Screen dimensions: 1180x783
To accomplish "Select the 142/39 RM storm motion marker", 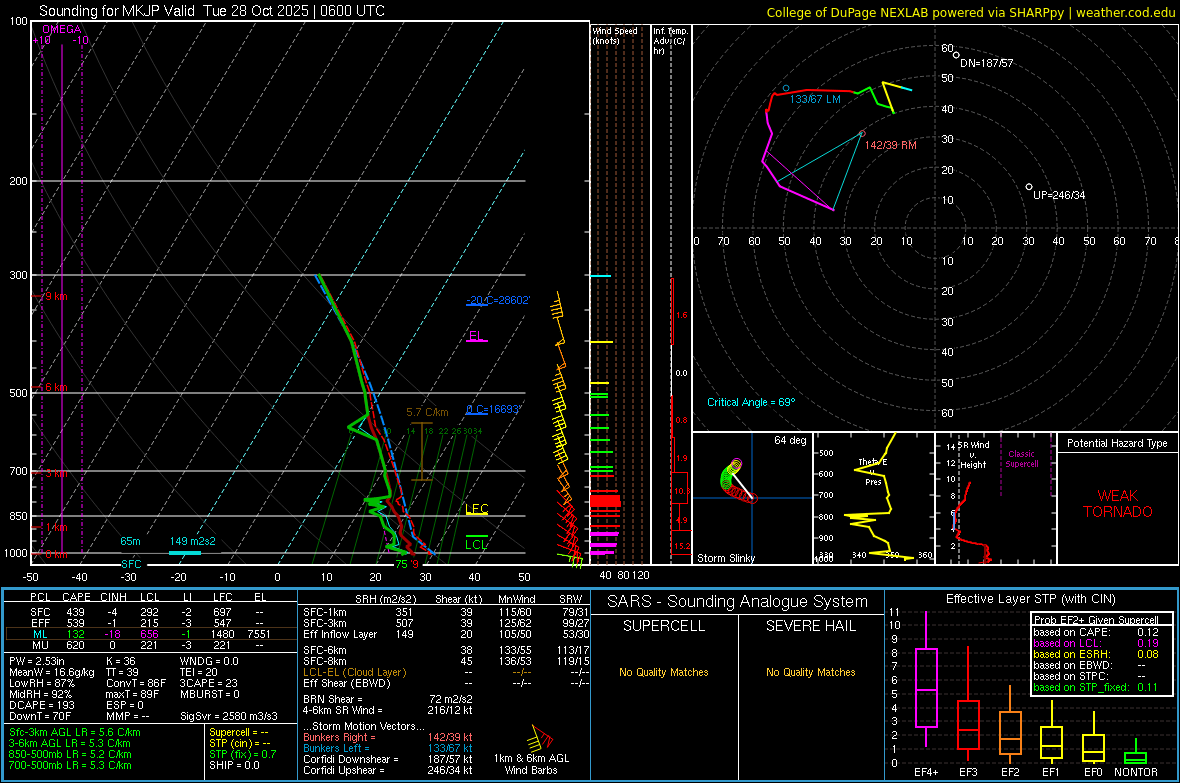I will pyautogui.click(x=862, y=133).
